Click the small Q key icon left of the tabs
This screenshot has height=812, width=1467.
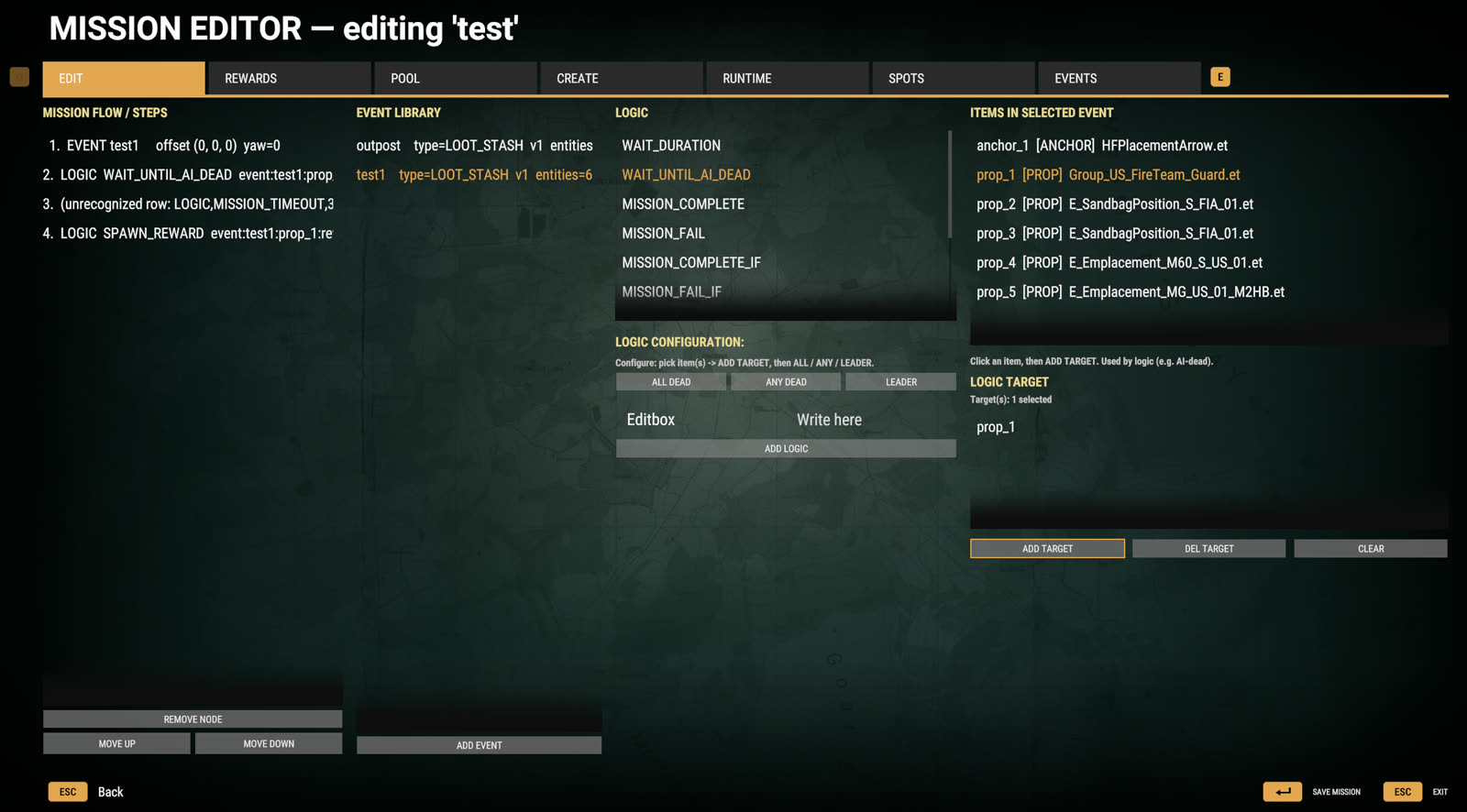19,77
